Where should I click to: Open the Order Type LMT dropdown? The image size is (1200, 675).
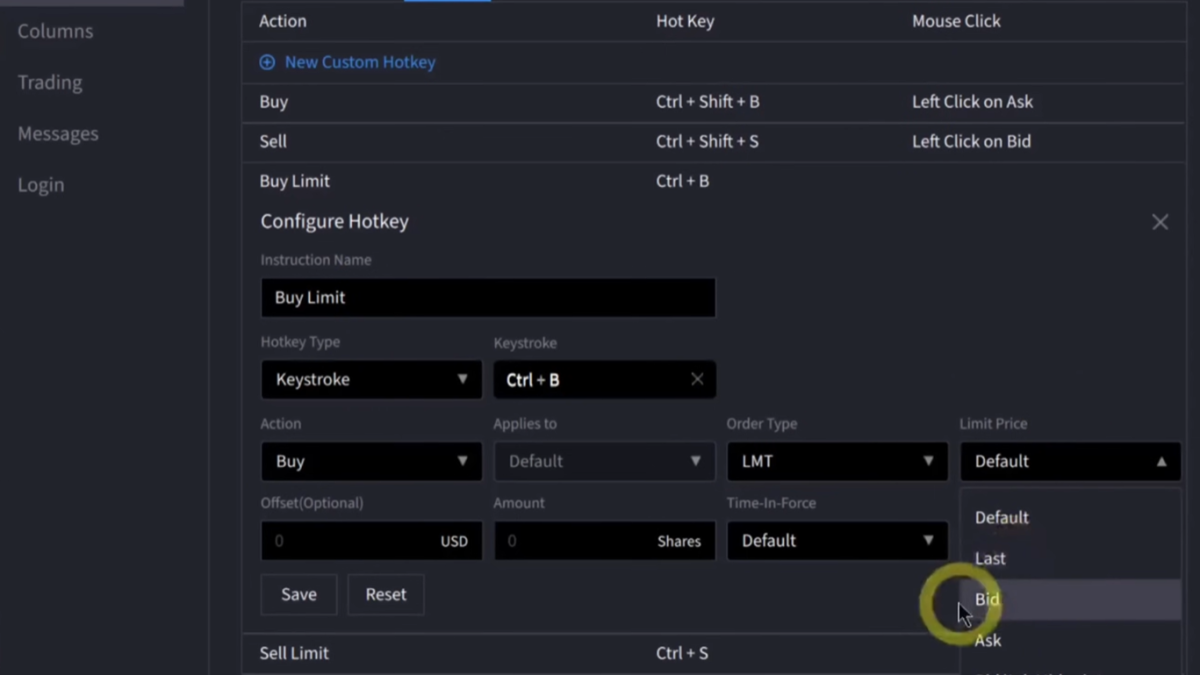tap(837, 461)
